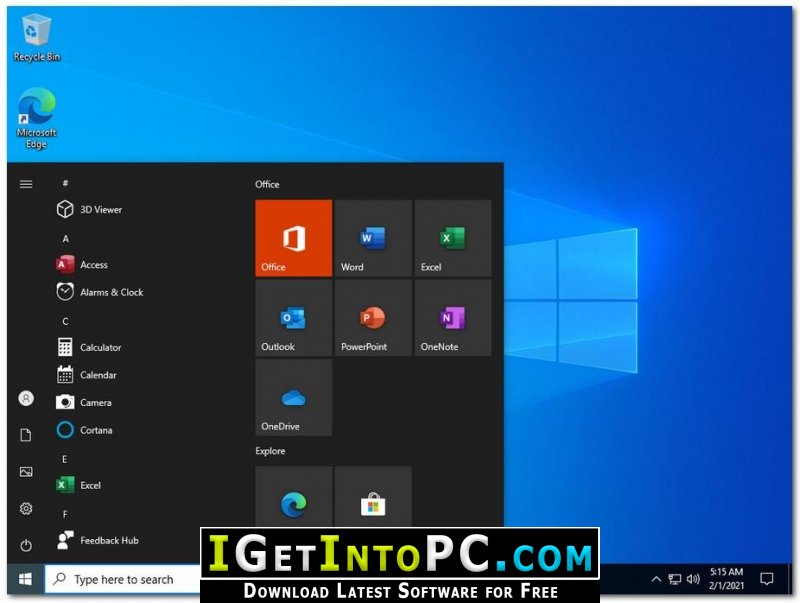Screen dimensions: 800x603
Task: Click the 'C' letter header in app list
Action: tap(65, 321)
